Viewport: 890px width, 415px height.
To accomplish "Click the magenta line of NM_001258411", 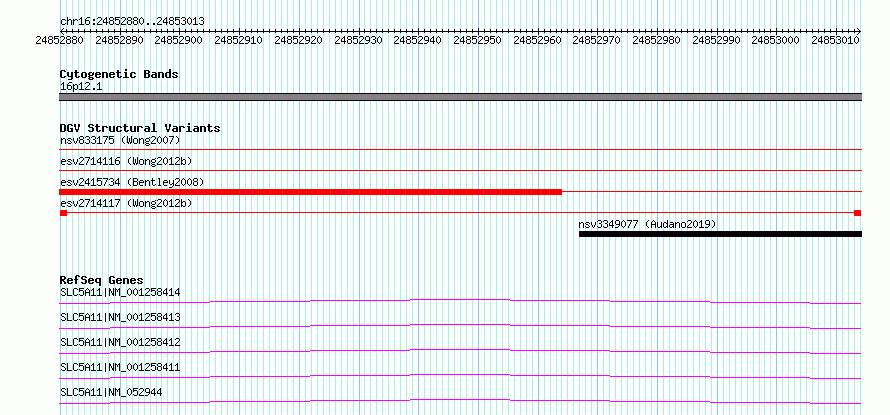I will [460, 376].
